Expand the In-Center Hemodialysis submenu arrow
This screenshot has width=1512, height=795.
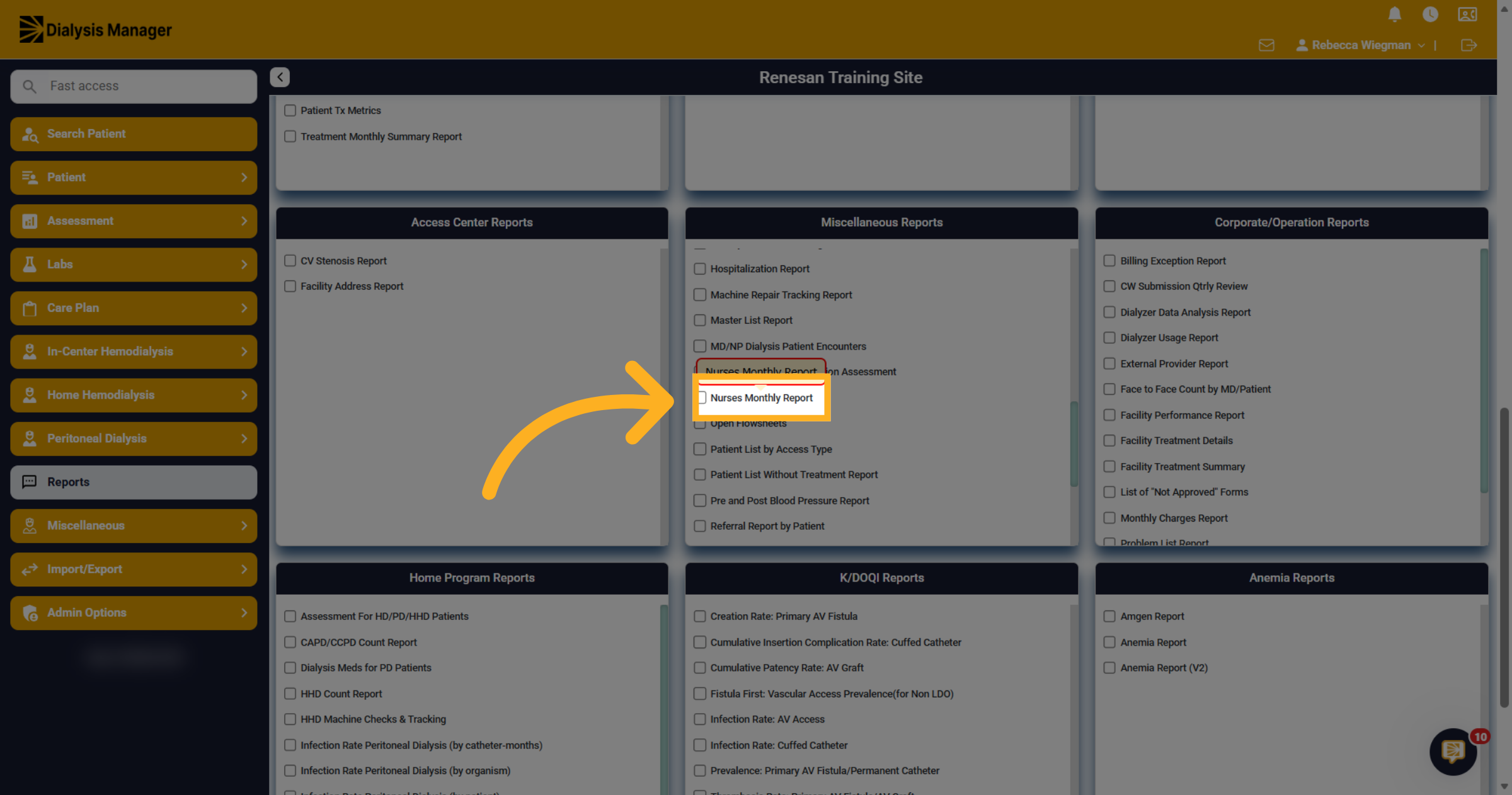(244, 352)
